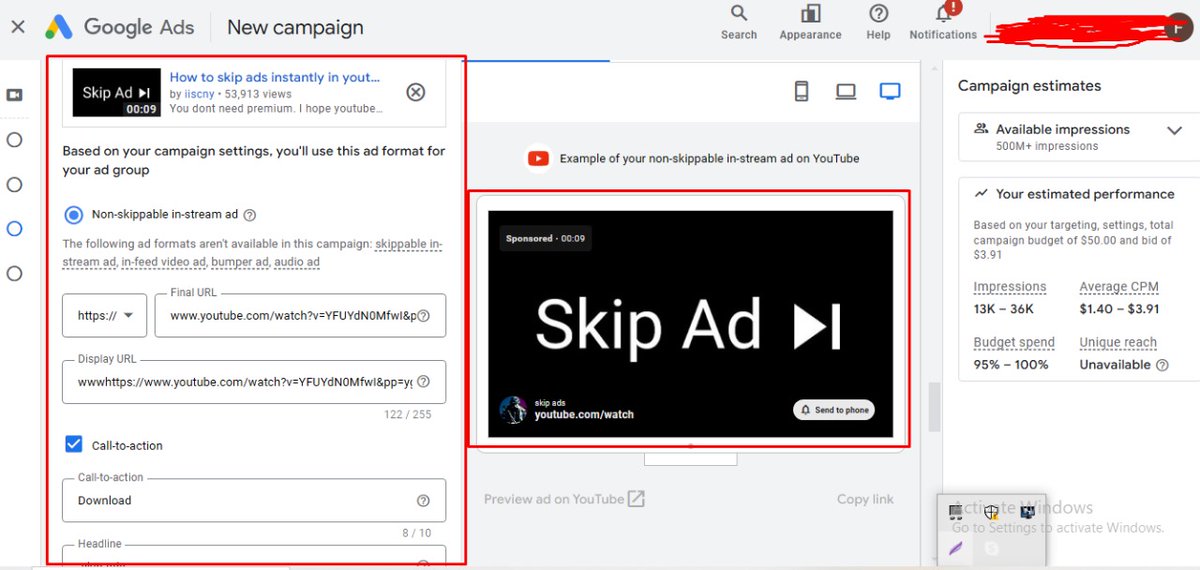Click the bumper ad dotted link
This screenshot has width=1200, height=570.
pos(241,262)
